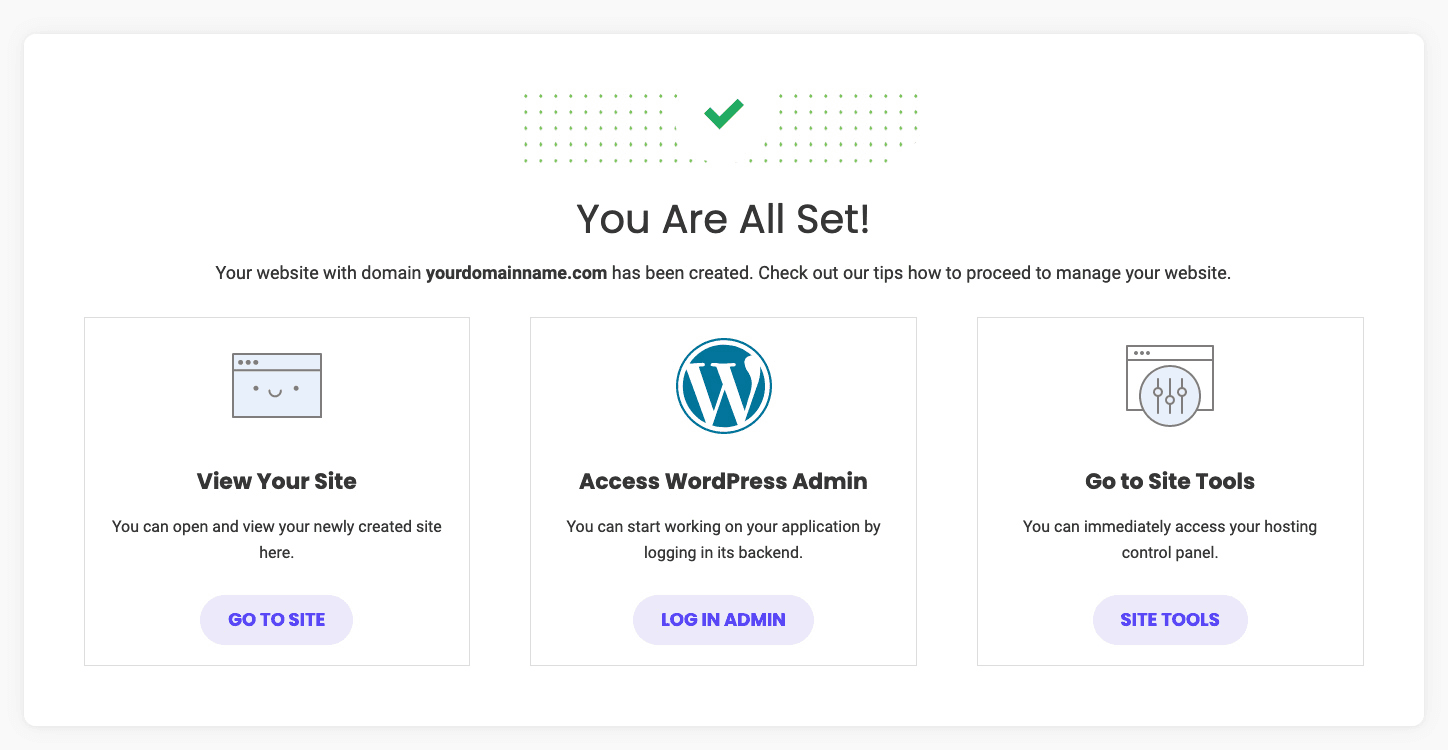
Task: Select the "Access WordPress Admin" heading
Action: tap(723, 481)
